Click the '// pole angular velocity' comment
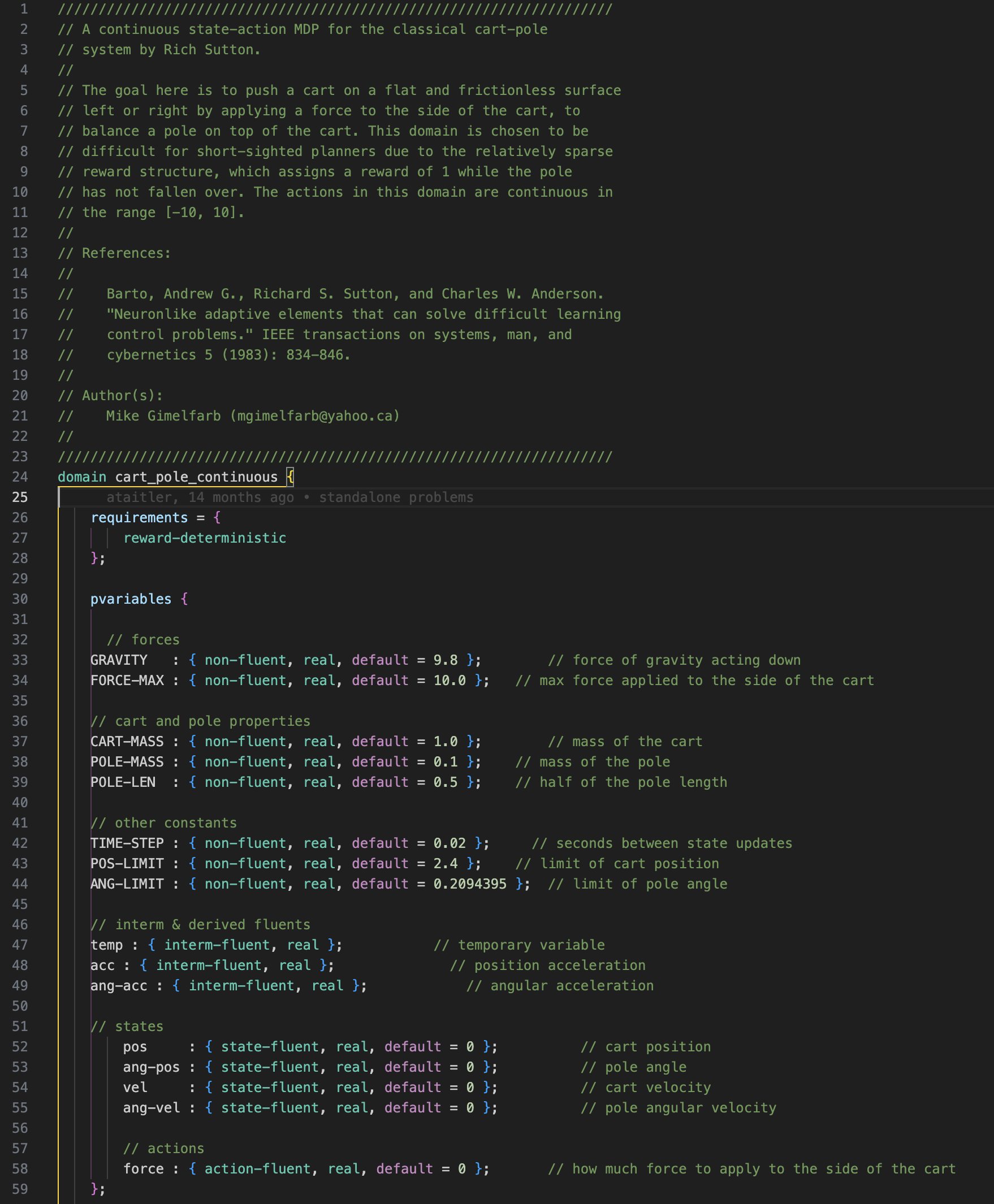 678,1108
